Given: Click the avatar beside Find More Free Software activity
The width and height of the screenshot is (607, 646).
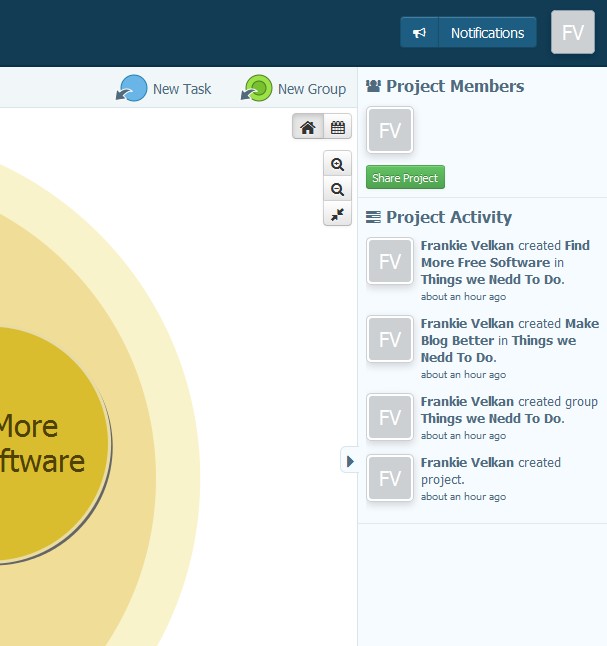Looking at the screenshot, I should (x=390, y=261).
